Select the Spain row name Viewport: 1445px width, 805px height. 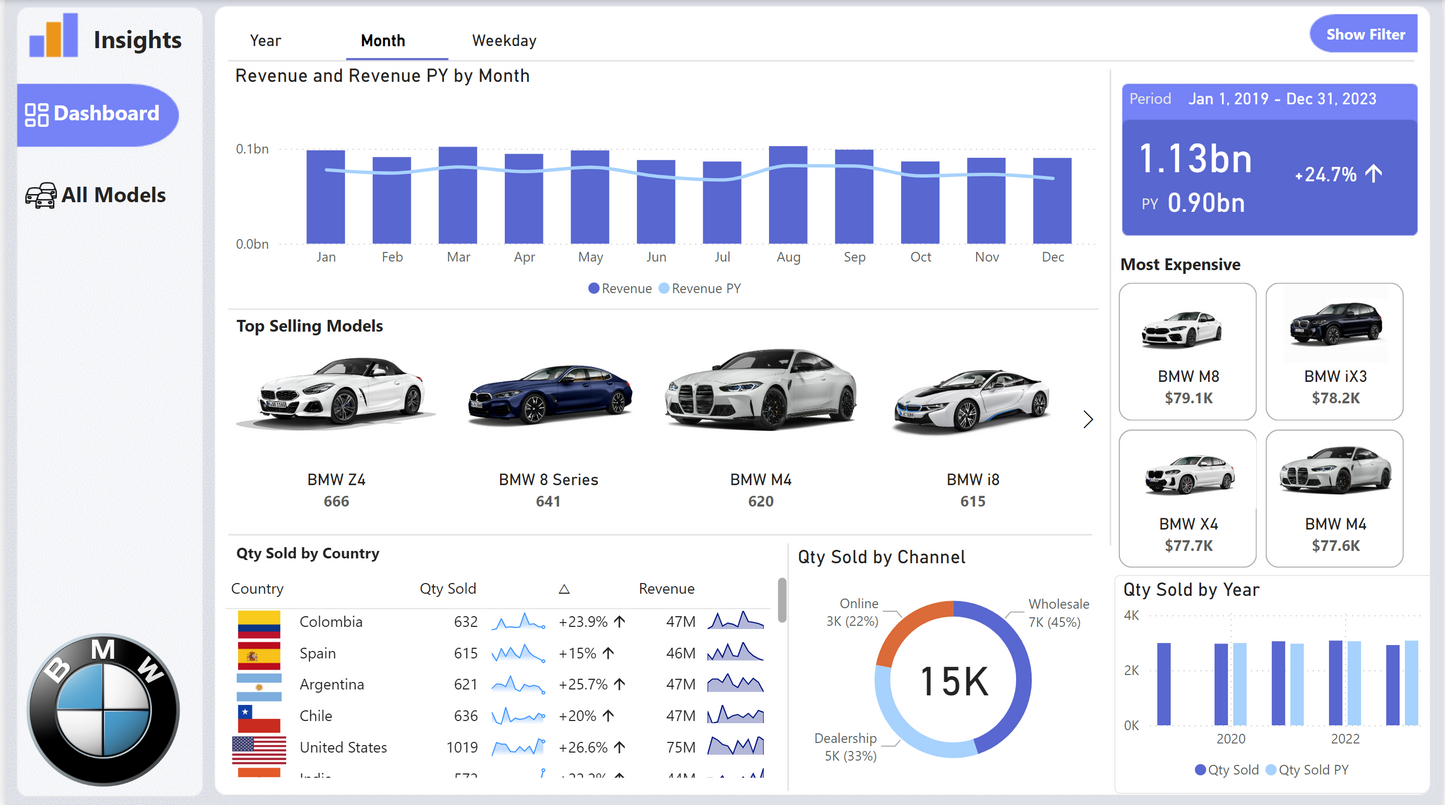tap(318, 653)
